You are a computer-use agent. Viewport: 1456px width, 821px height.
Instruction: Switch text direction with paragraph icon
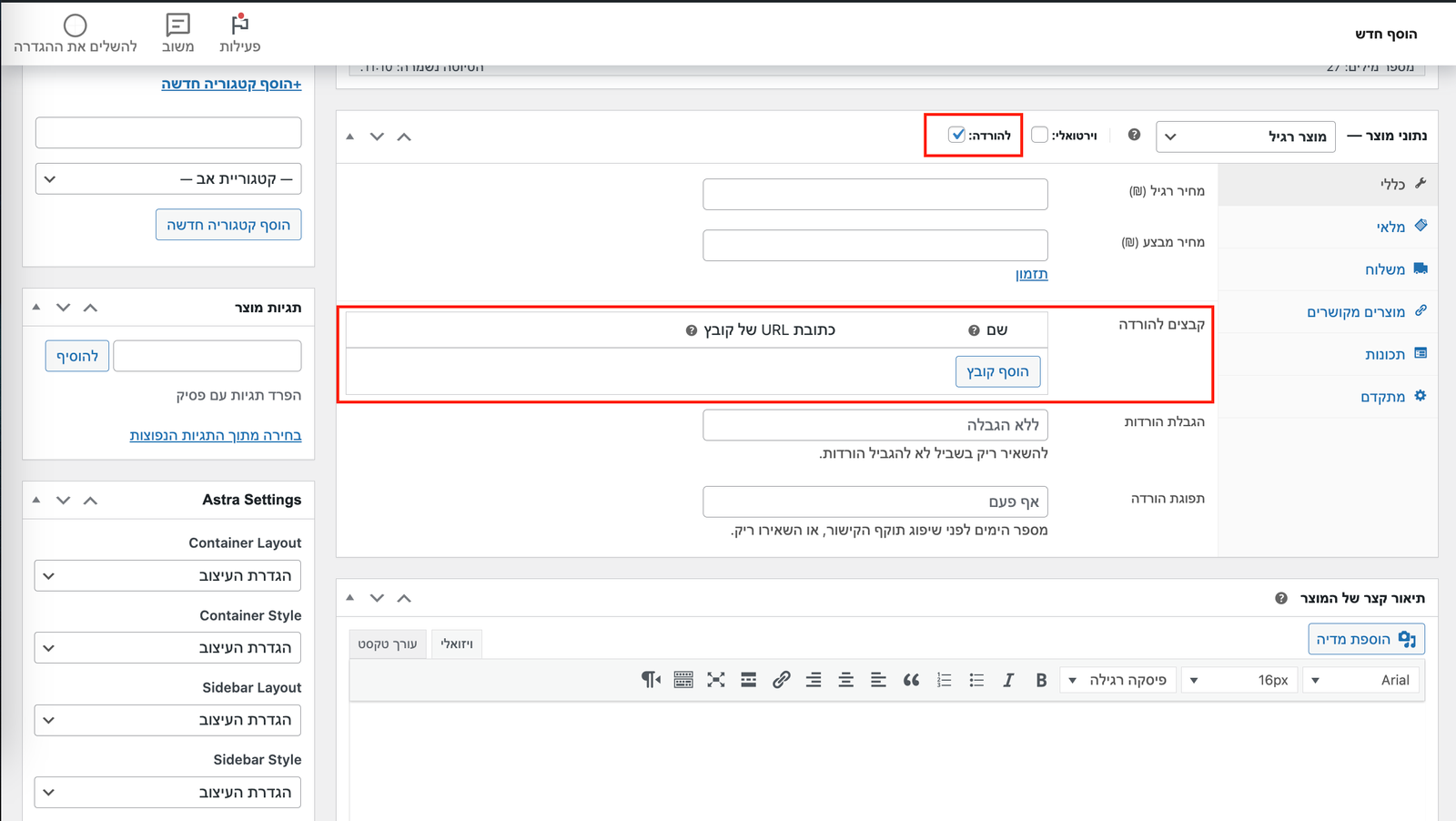click(651, 680)
